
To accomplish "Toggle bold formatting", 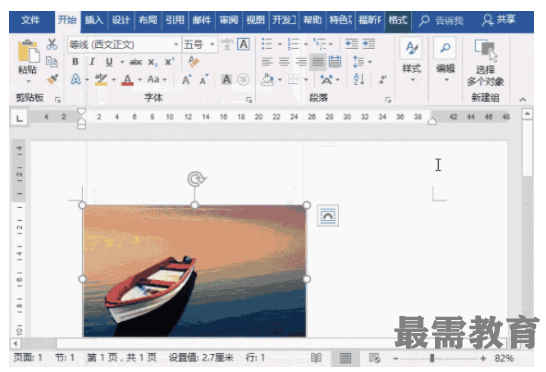I will (75, 62).
